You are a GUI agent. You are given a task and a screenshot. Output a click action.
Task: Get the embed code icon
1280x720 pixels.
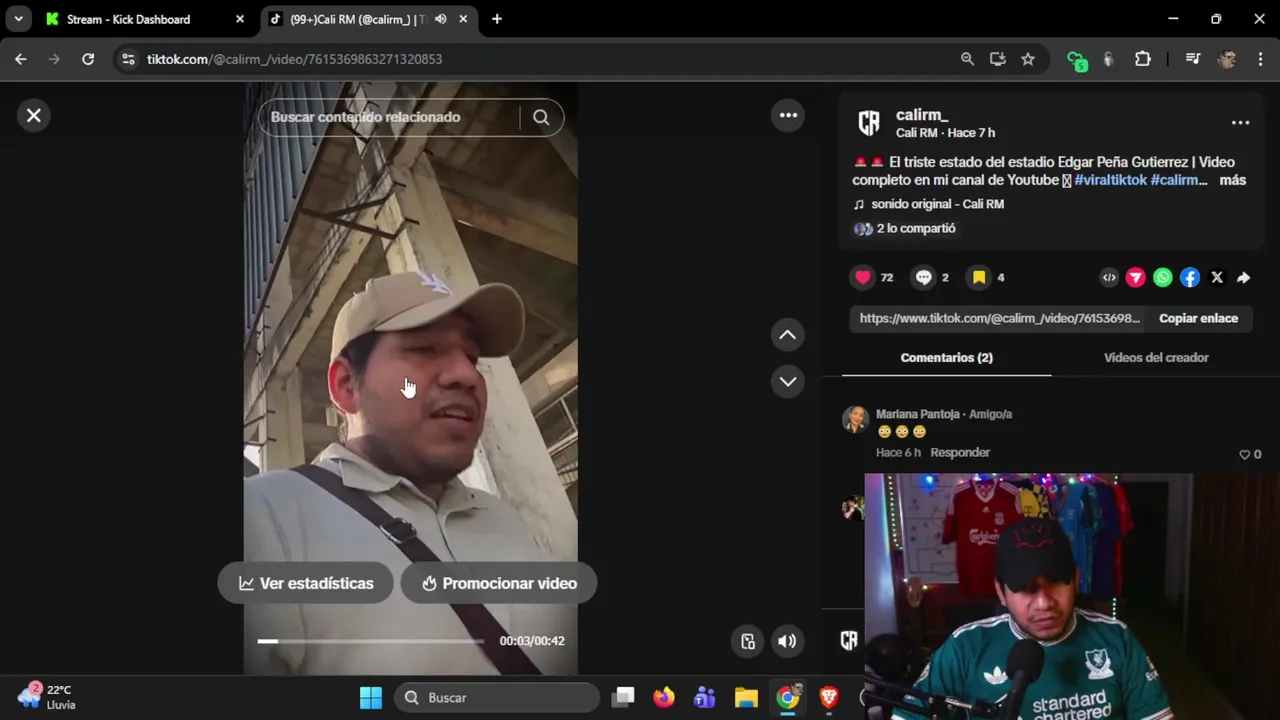coord(1109,278)
